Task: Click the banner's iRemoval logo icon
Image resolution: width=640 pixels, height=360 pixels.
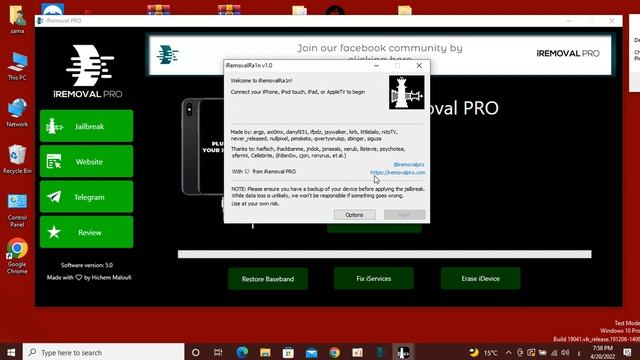Action: coord(167,55)
